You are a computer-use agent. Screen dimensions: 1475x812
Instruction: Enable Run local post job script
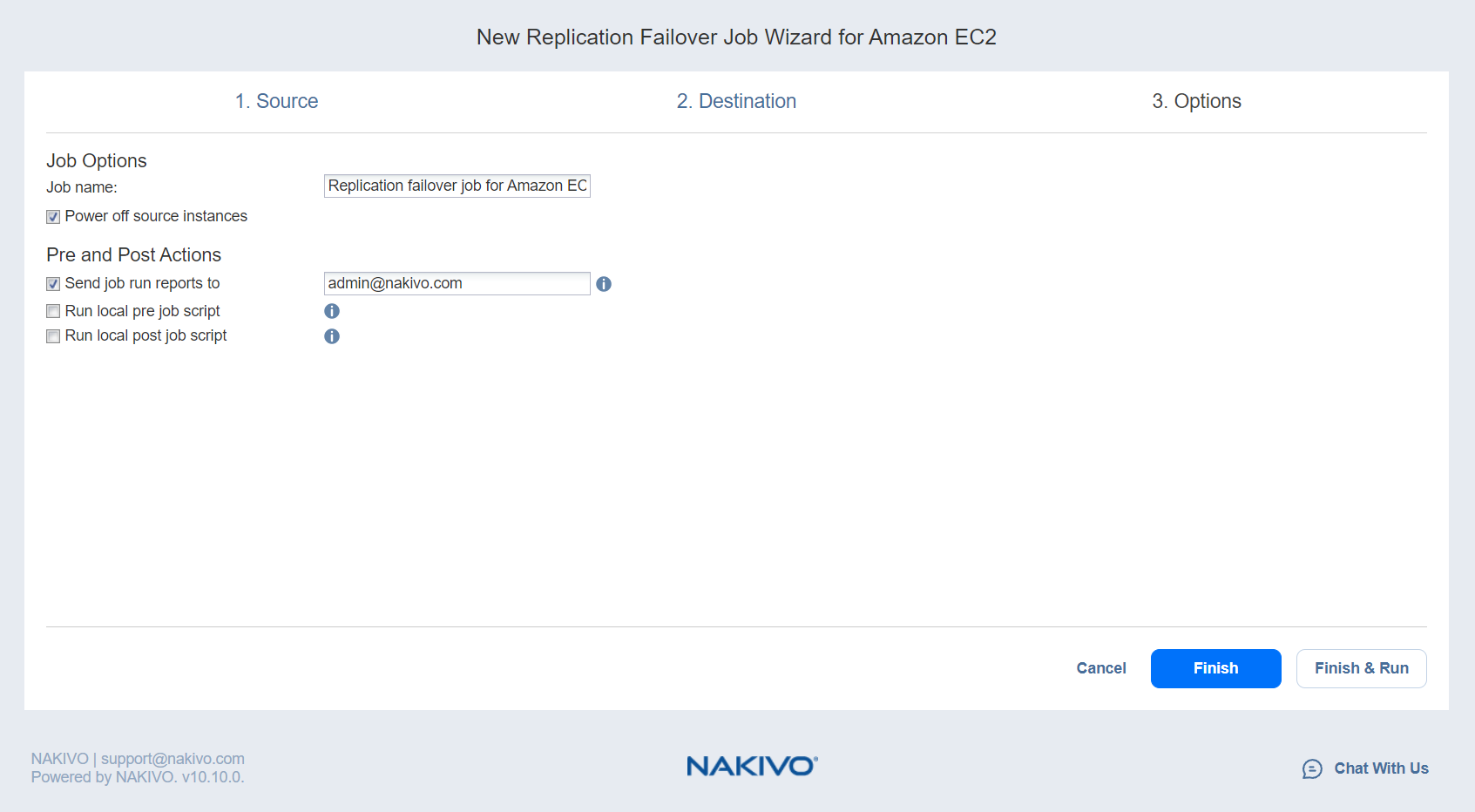[53, 336]
